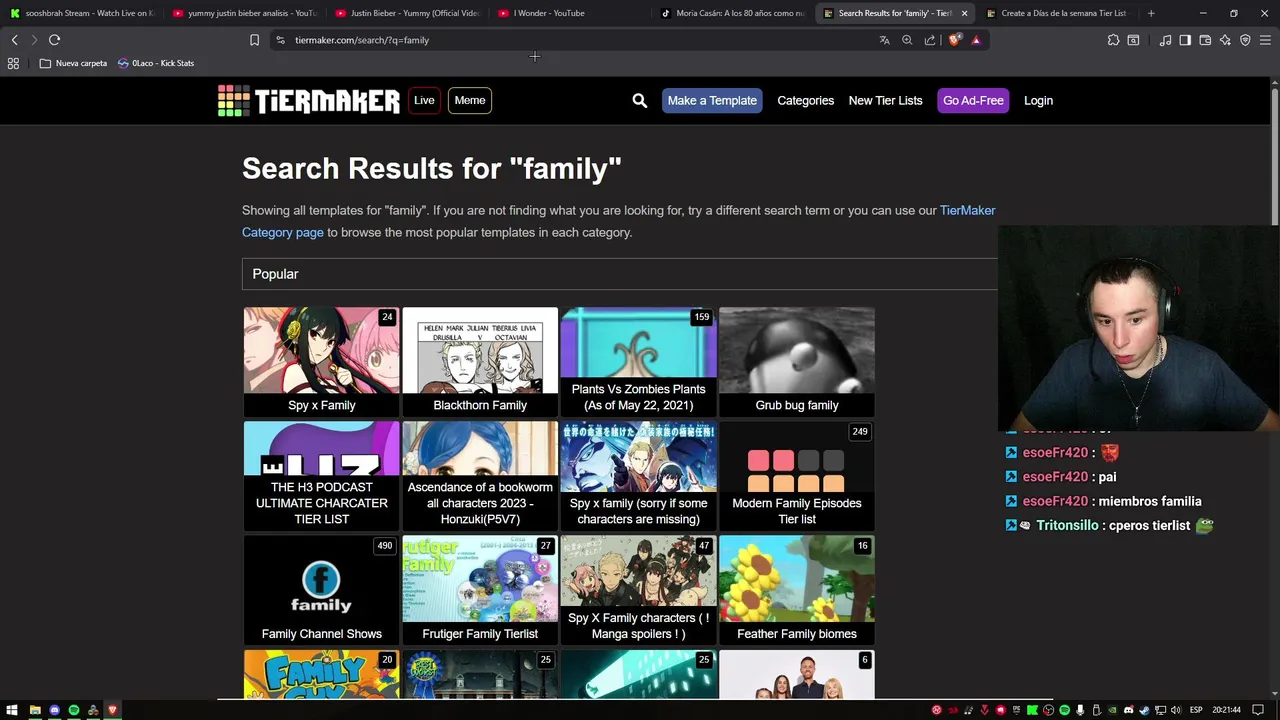Switch to sooshbrah Stream Kick tab
Viewport: 1280px width, 720px height.
pyautogui.click(x=82, y=13)
